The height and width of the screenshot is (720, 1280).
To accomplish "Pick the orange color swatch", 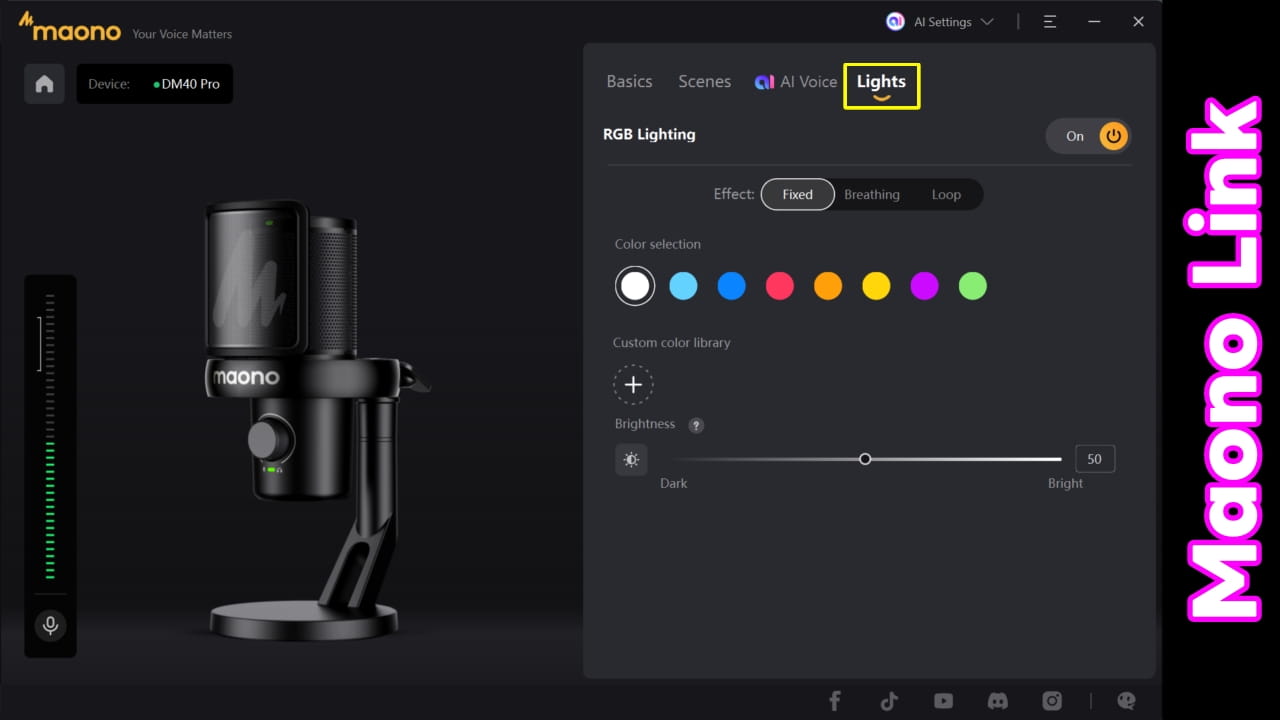I will [828, 286].
